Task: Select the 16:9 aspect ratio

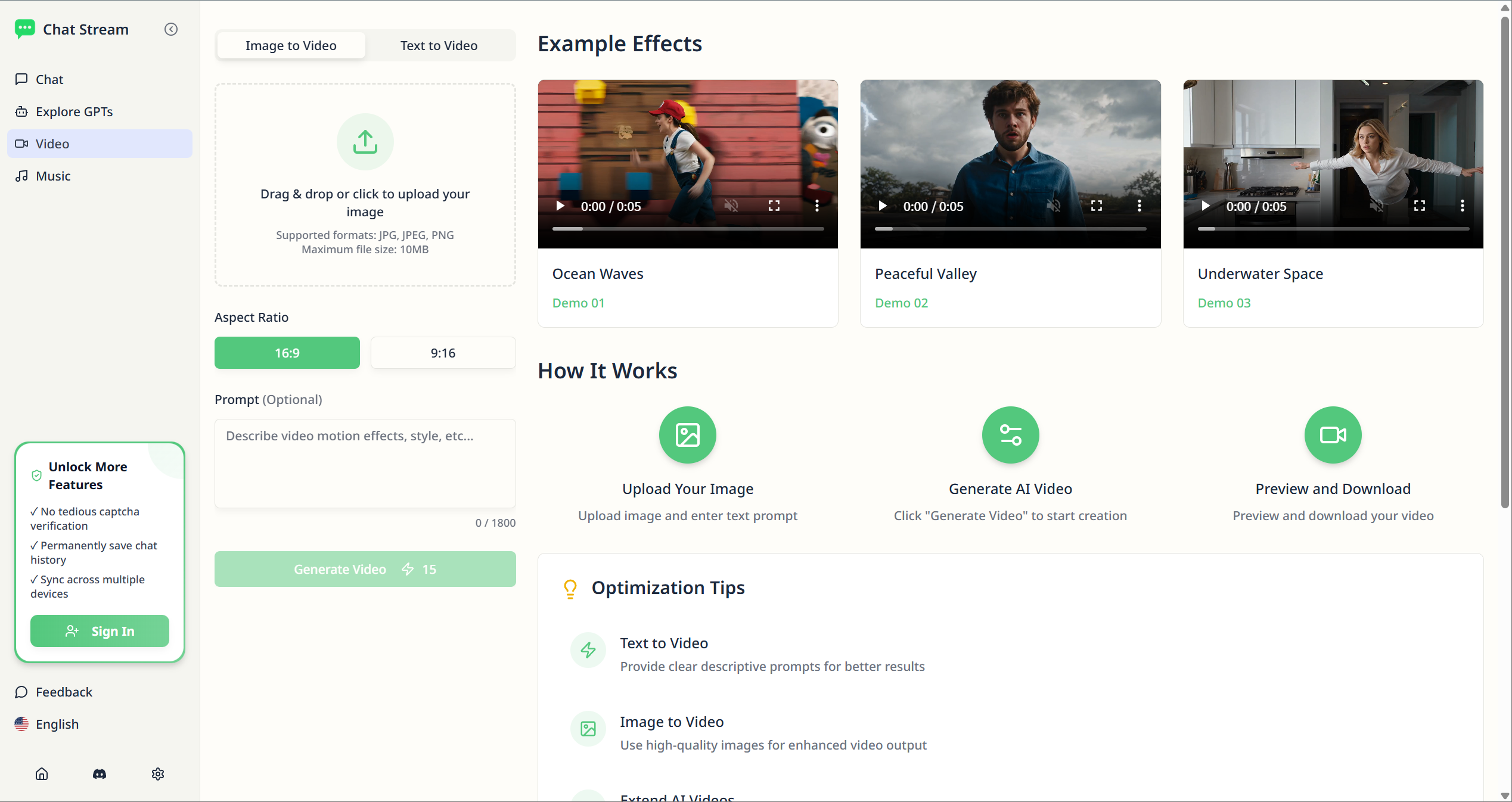Action: [x=287, y=353]
